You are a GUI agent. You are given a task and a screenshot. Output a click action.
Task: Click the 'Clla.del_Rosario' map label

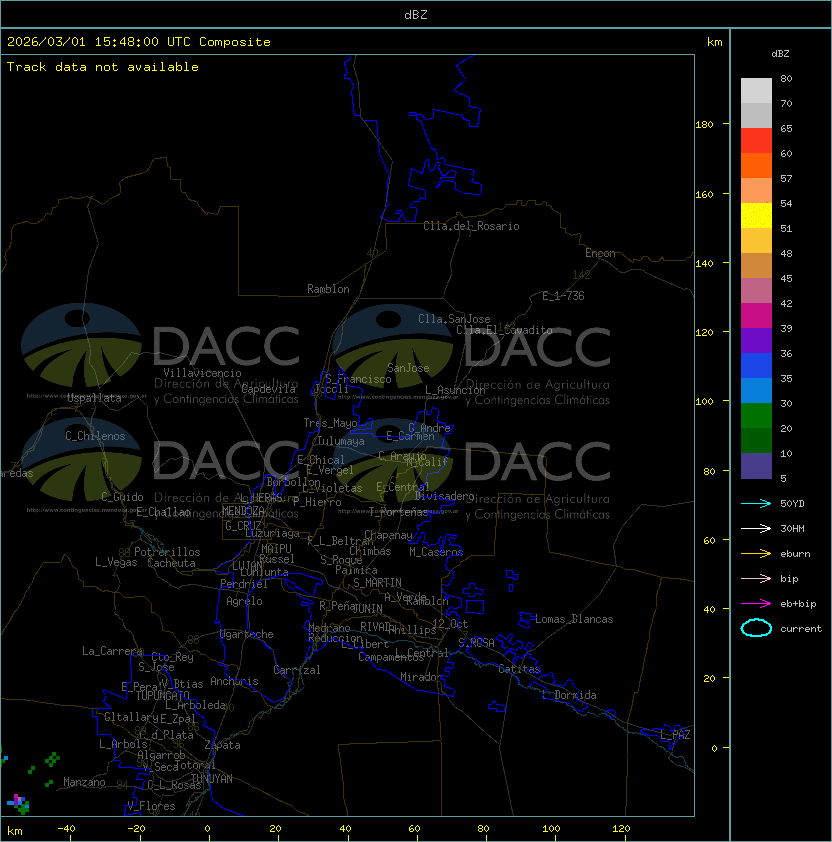(471, 226)
